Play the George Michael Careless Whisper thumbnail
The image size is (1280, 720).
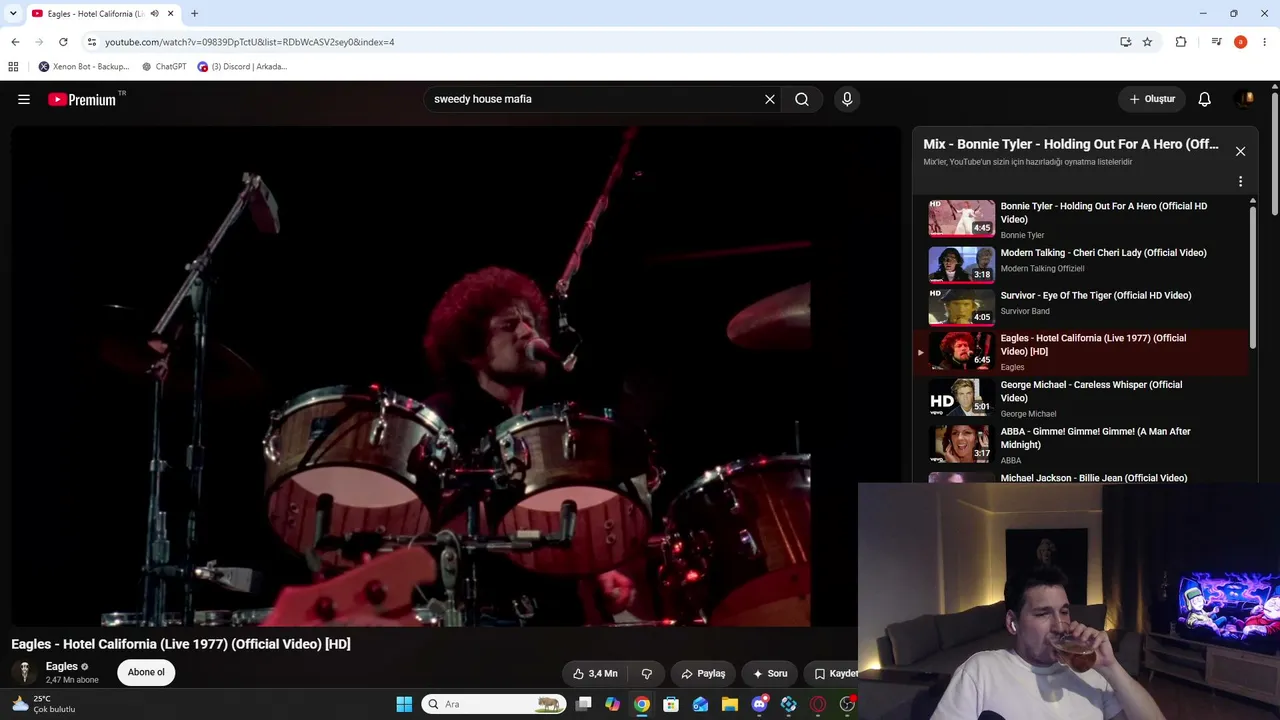pos(961,397)
